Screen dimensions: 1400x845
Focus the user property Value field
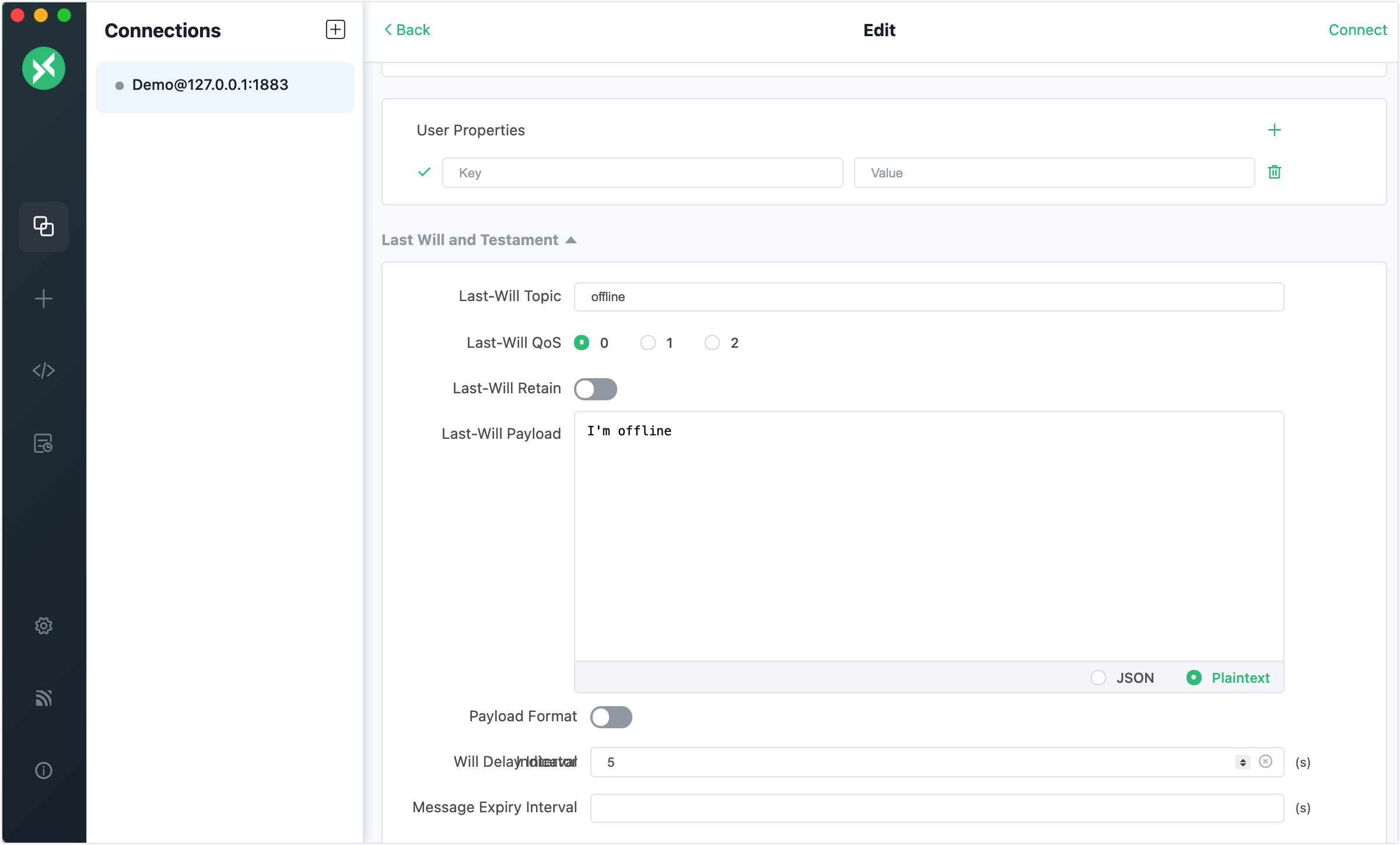(x=1054, y=173)
